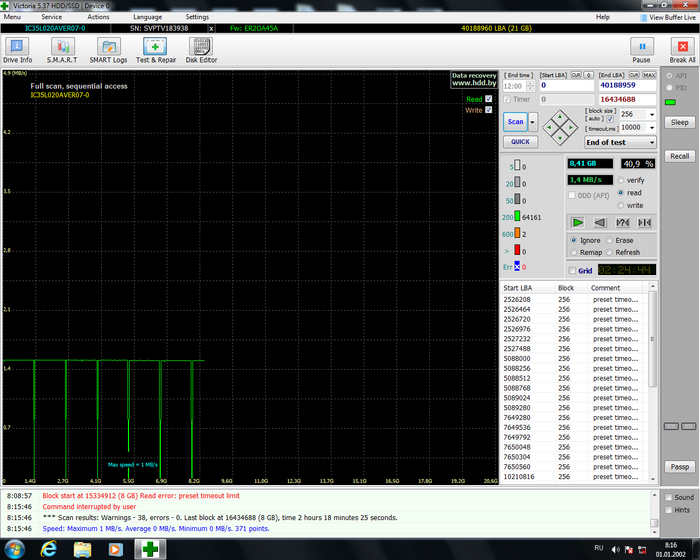Open the timeout ms dropdown
This screenshot has height=560, width=700.
[x=651, y=128]
